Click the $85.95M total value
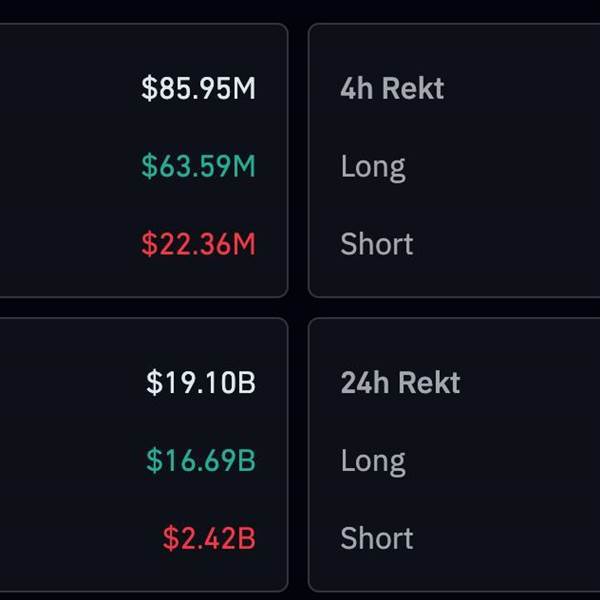 click(x=198, y=88)
